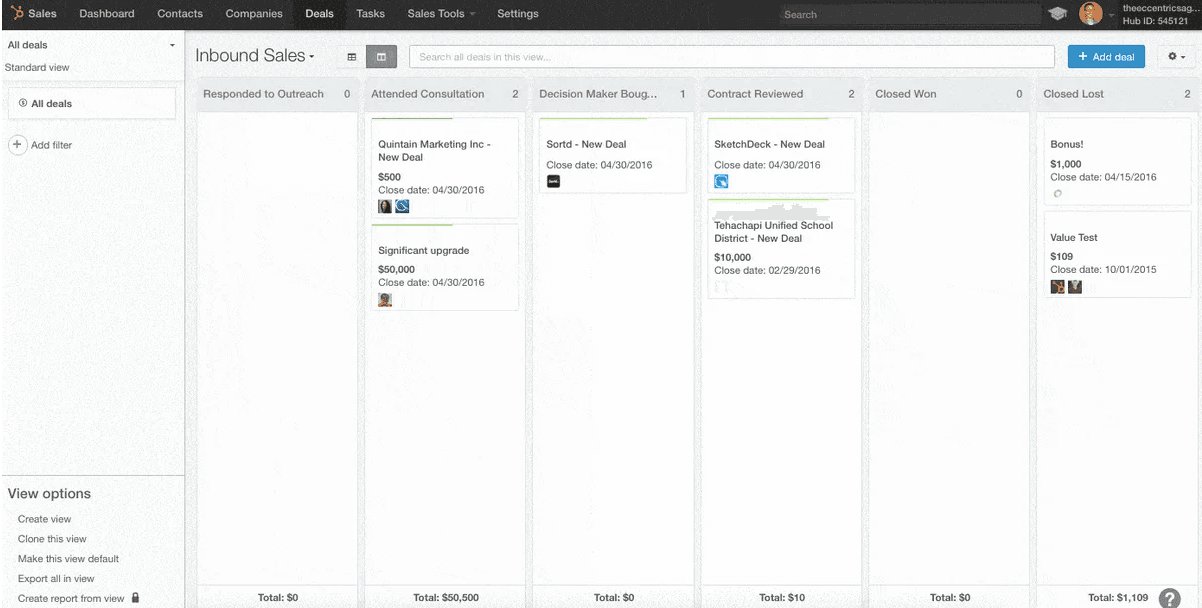Click the Add deal button
This screenshot has height=608, width=1202.
pyautogui.click(x=1105, y=56)
